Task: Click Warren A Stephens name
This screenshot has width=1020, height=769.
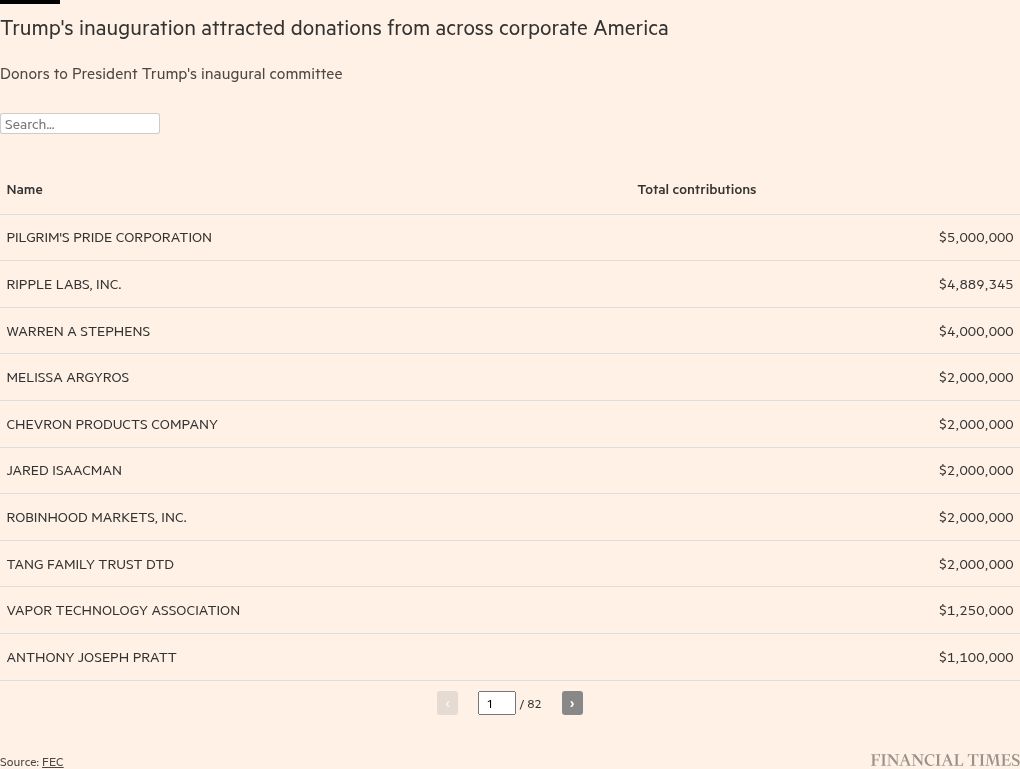Action: coord(78,331)
